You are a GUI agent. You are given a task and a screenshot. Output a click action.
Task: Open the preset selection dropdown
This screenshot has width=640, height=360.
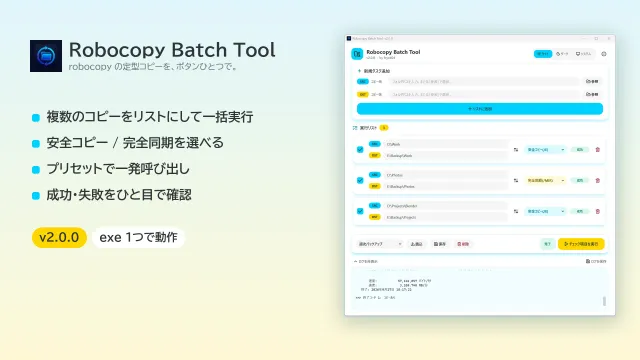point(380,244)
